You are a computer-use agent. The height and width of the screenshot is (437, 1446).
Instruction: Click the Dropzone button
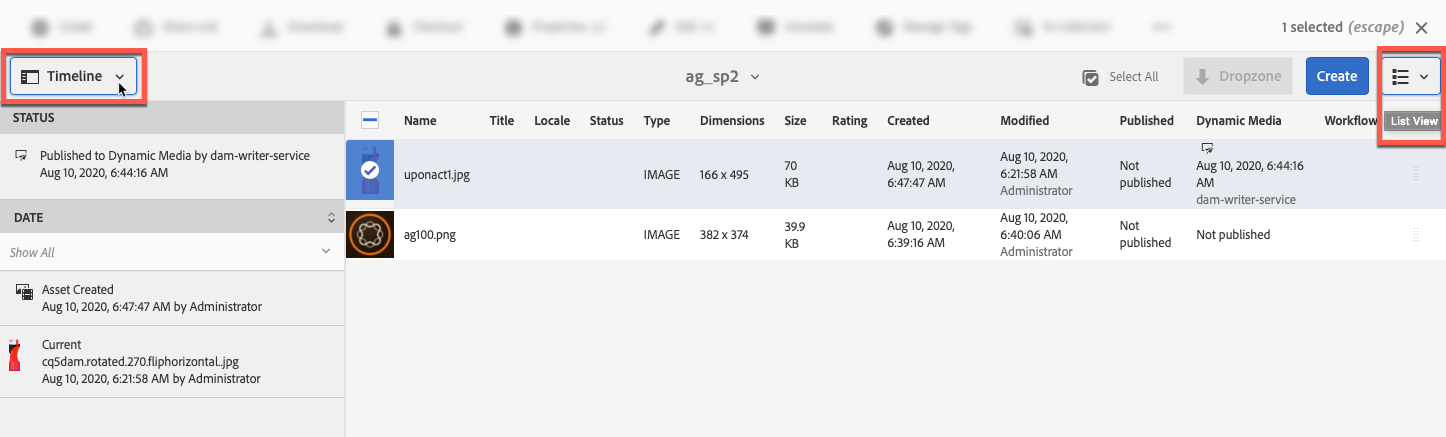[x=1237, y=76]
